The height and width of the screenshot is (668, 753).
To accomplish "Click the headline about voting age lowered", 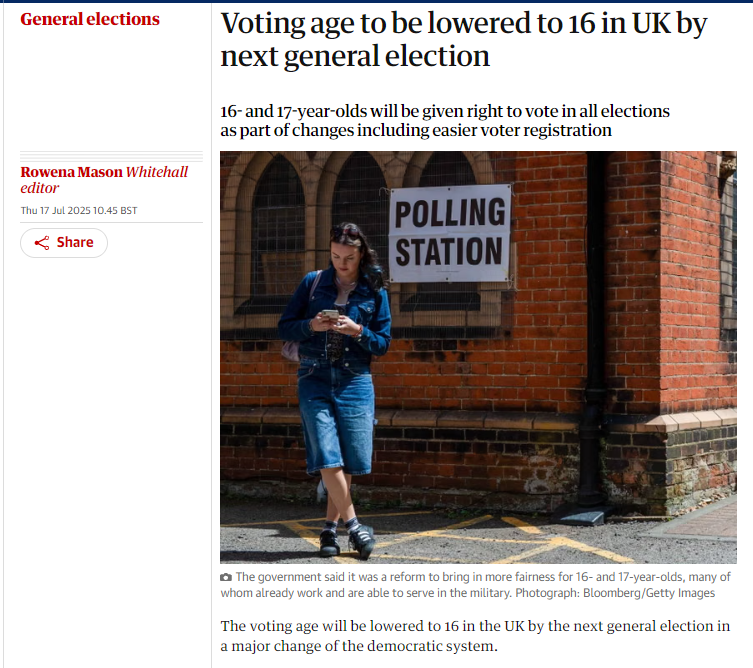I will (x=463, y=39).
